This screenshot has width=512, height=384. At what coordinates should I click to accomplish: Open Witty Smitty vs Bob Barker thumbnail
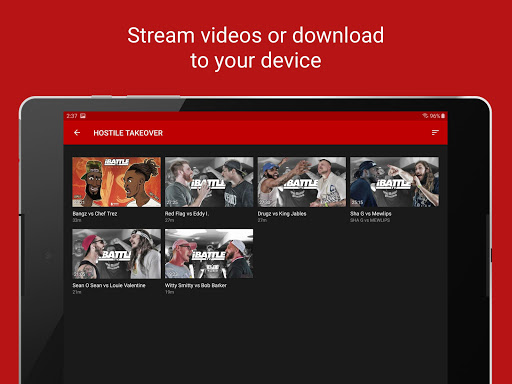click(209, 254)
